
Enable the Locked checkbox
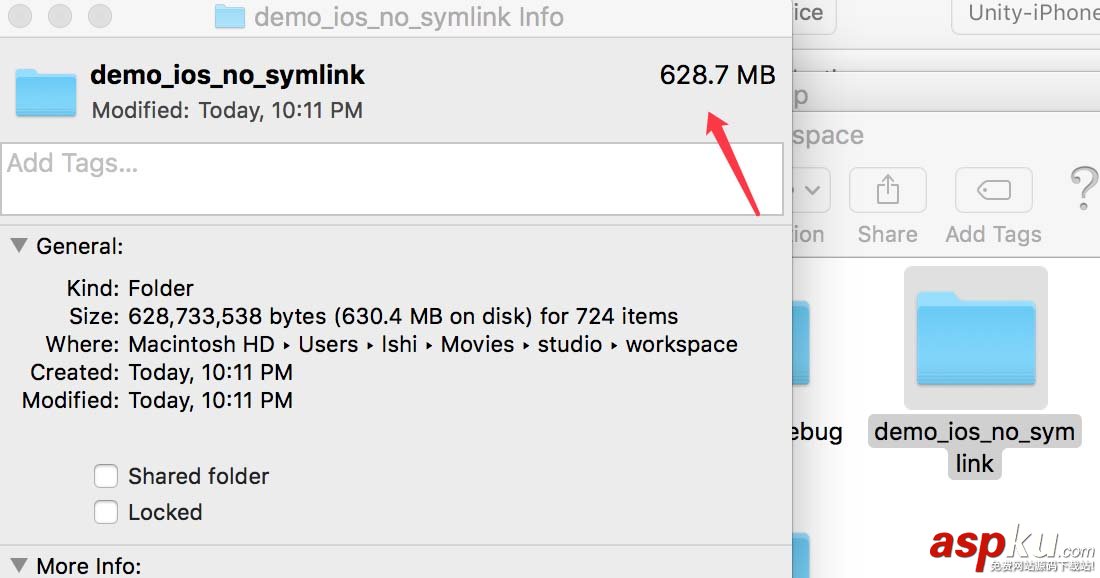106,512
